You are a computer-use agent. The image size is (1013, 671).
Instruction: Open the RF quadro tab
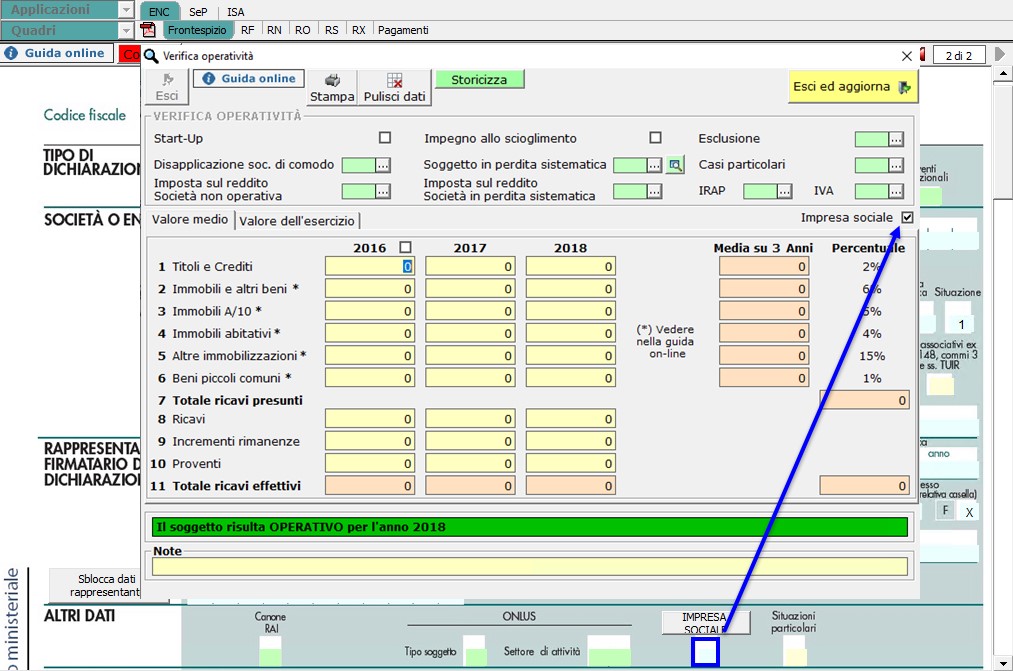point(247,30)
